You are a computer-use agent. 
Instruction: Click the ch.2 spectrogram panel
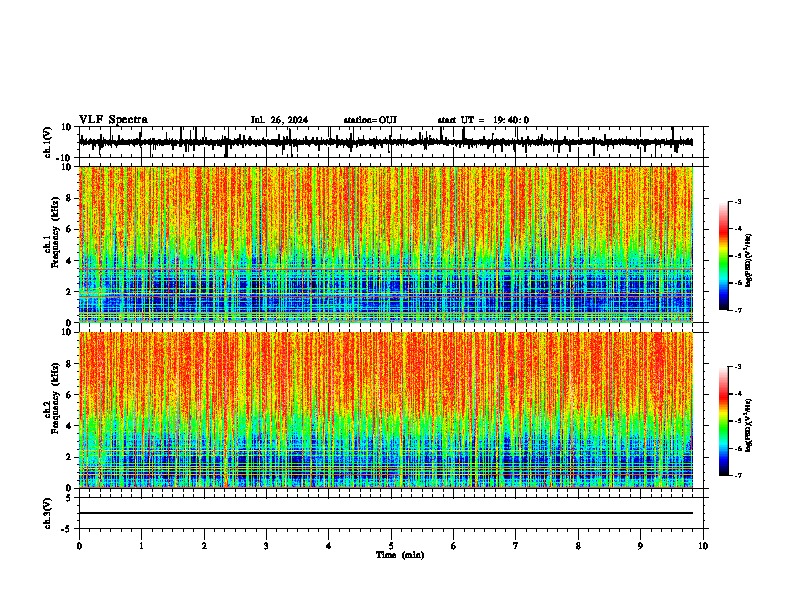[386, 410]
